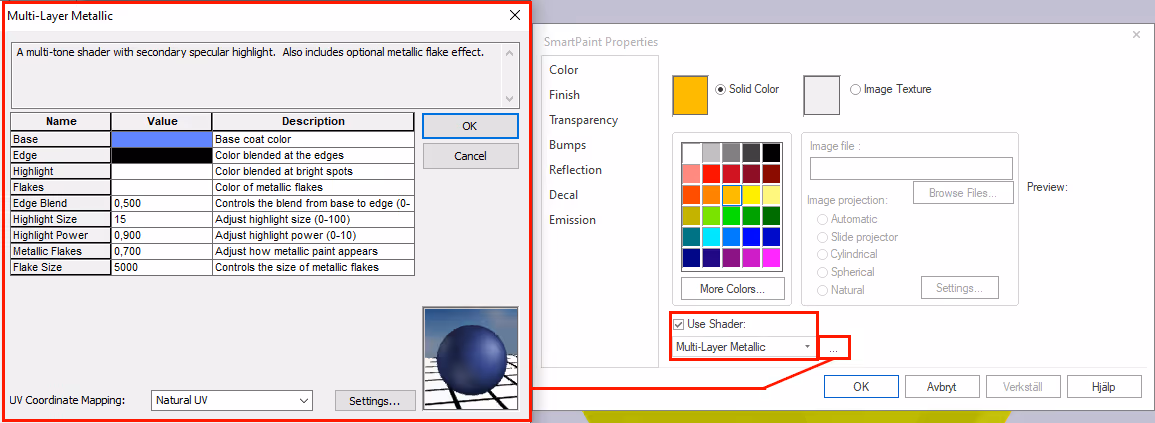Pick the cyan palette color

(711, 236)
